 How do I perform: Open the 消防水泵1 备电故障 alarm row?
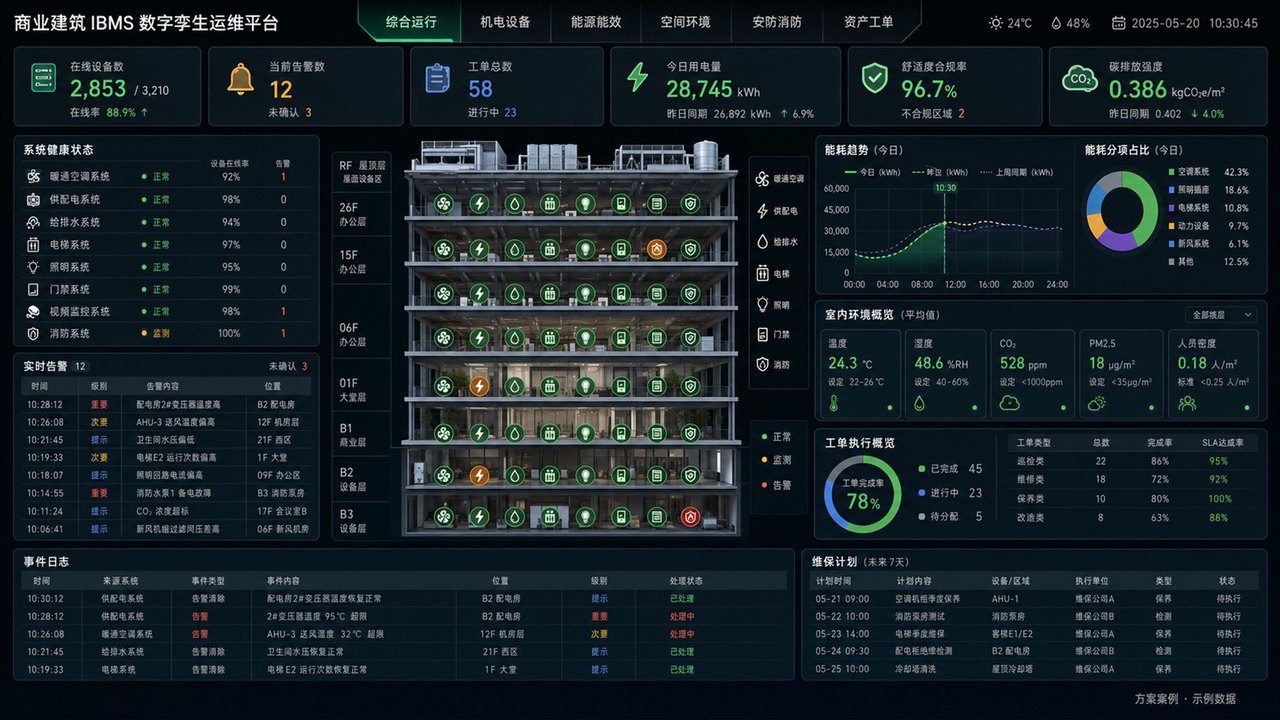[167, 493]
